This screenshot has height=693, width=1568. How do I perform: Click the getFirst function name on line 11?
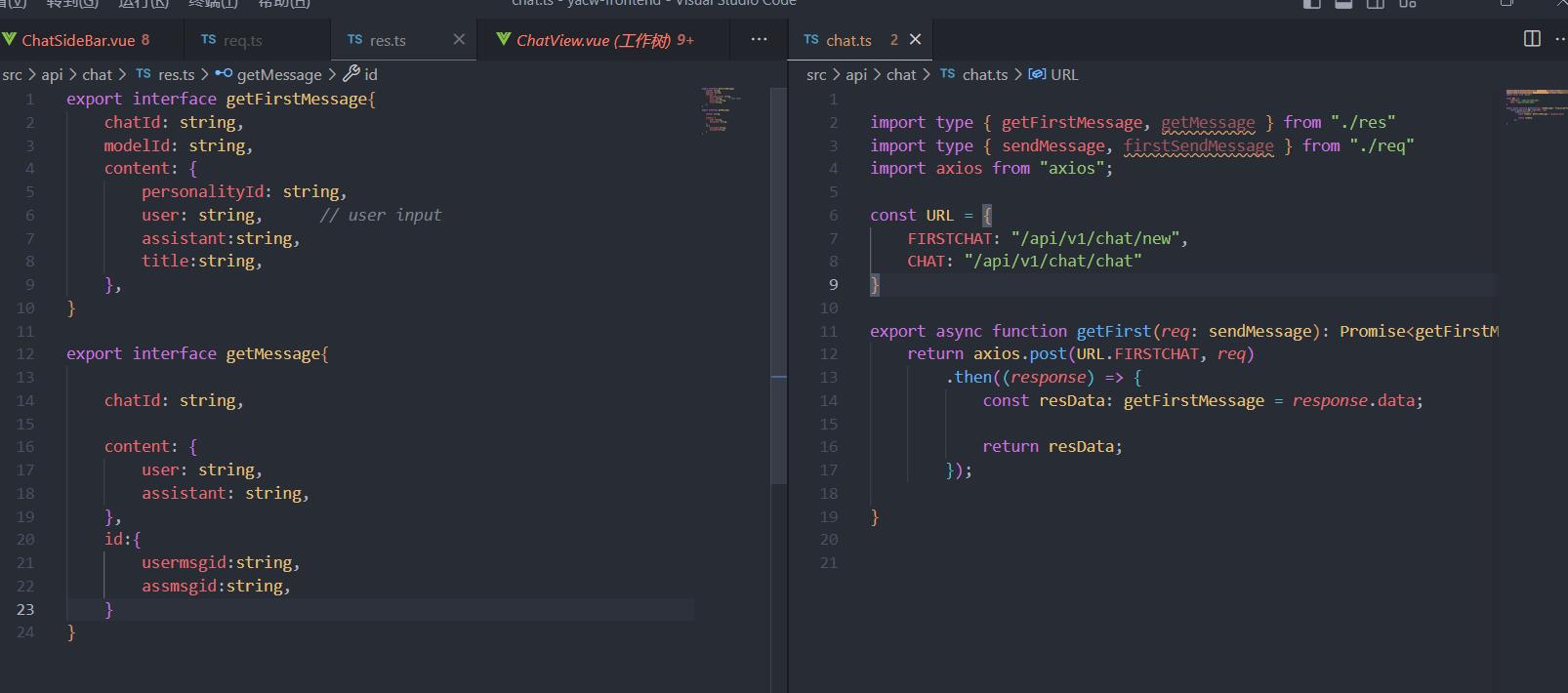tap(1114, 331)
